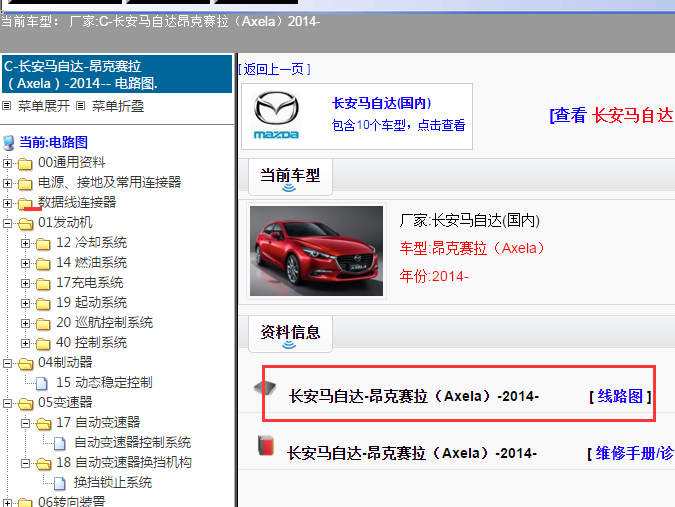Collapse the 18 自动变速器换挡机构 node
The image size is (675, 507).
pos(25,464)
